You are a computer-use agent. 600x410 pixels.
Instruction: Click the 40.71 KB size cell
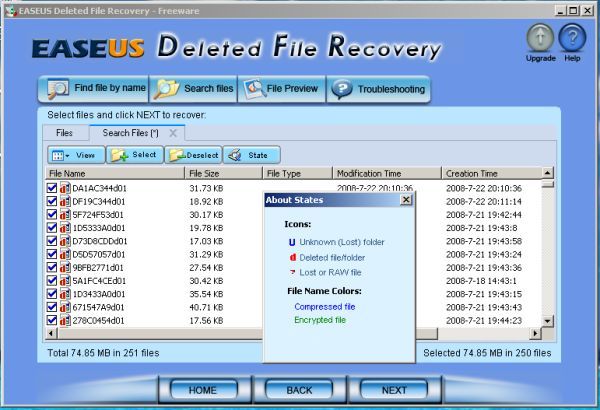pos(206,307)
